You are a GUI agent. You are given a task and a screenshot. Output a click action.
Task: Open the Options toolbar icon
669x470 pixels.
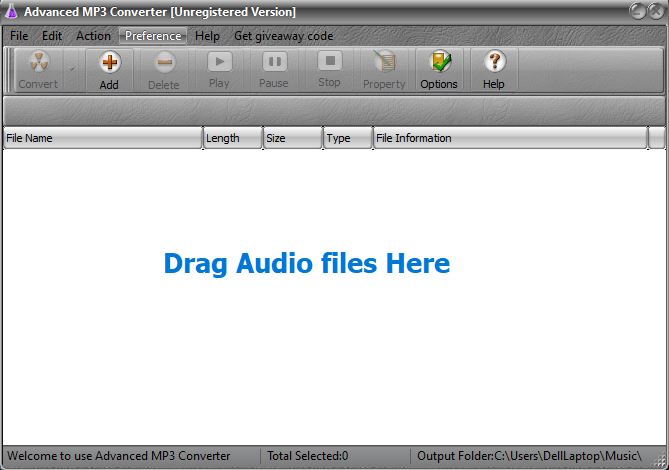[439, 70]
